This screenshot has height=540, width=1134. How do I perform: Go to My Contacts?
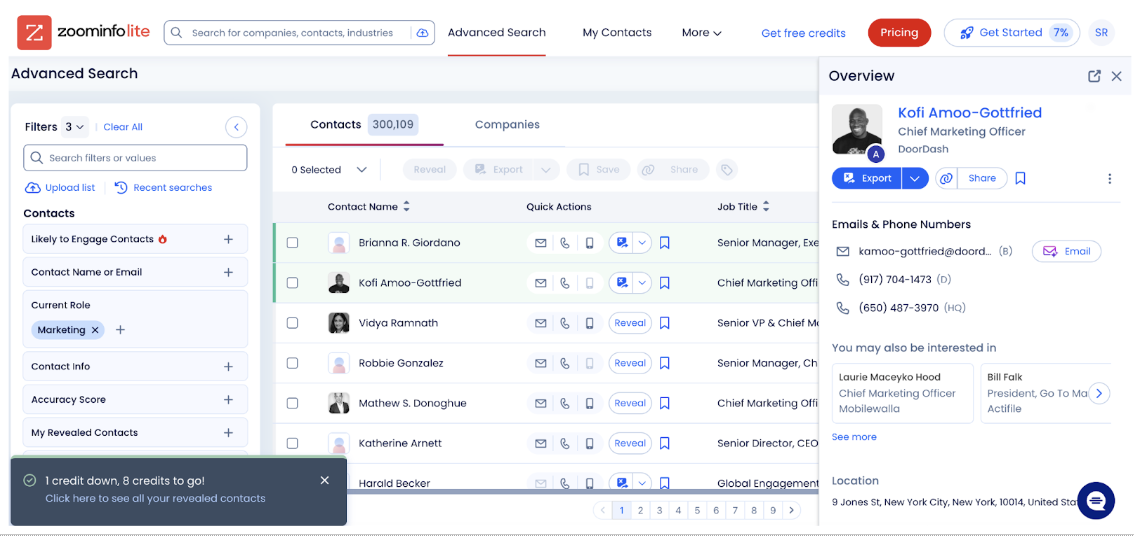click(x=617, y=33)
